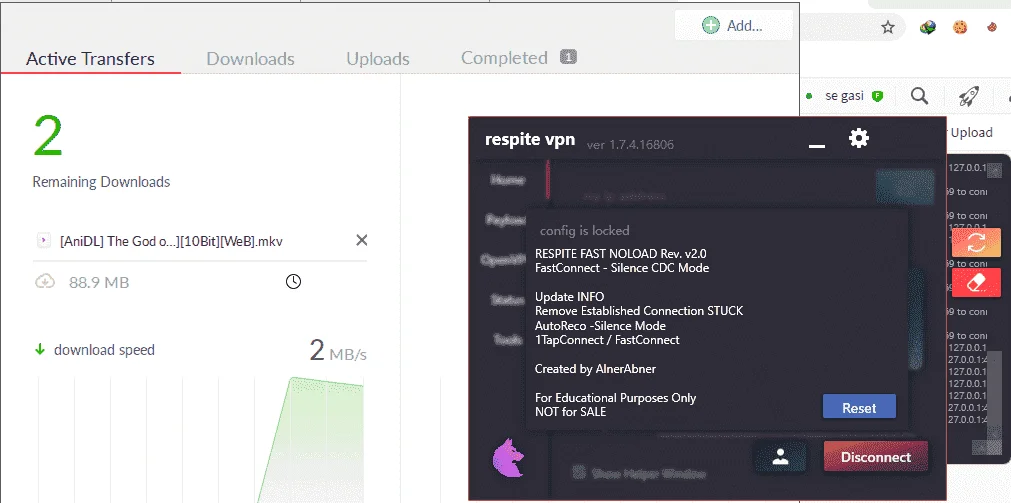Minimize the respite vpn window

[x=817, y=147]
